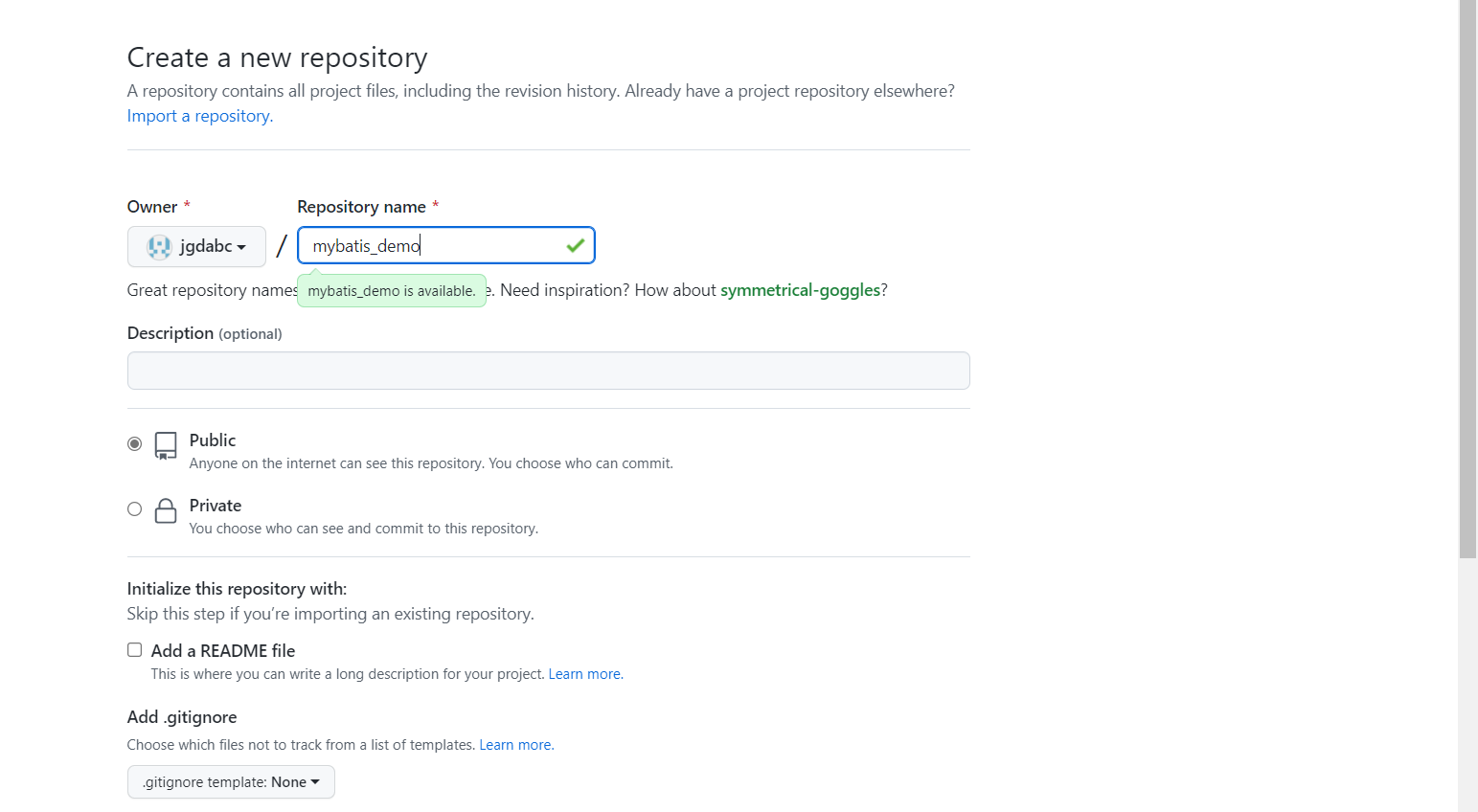The width and height of the screenshot is (1478, 812).
Task: Click the green availability tooltip badge
Action: [392, 290]
